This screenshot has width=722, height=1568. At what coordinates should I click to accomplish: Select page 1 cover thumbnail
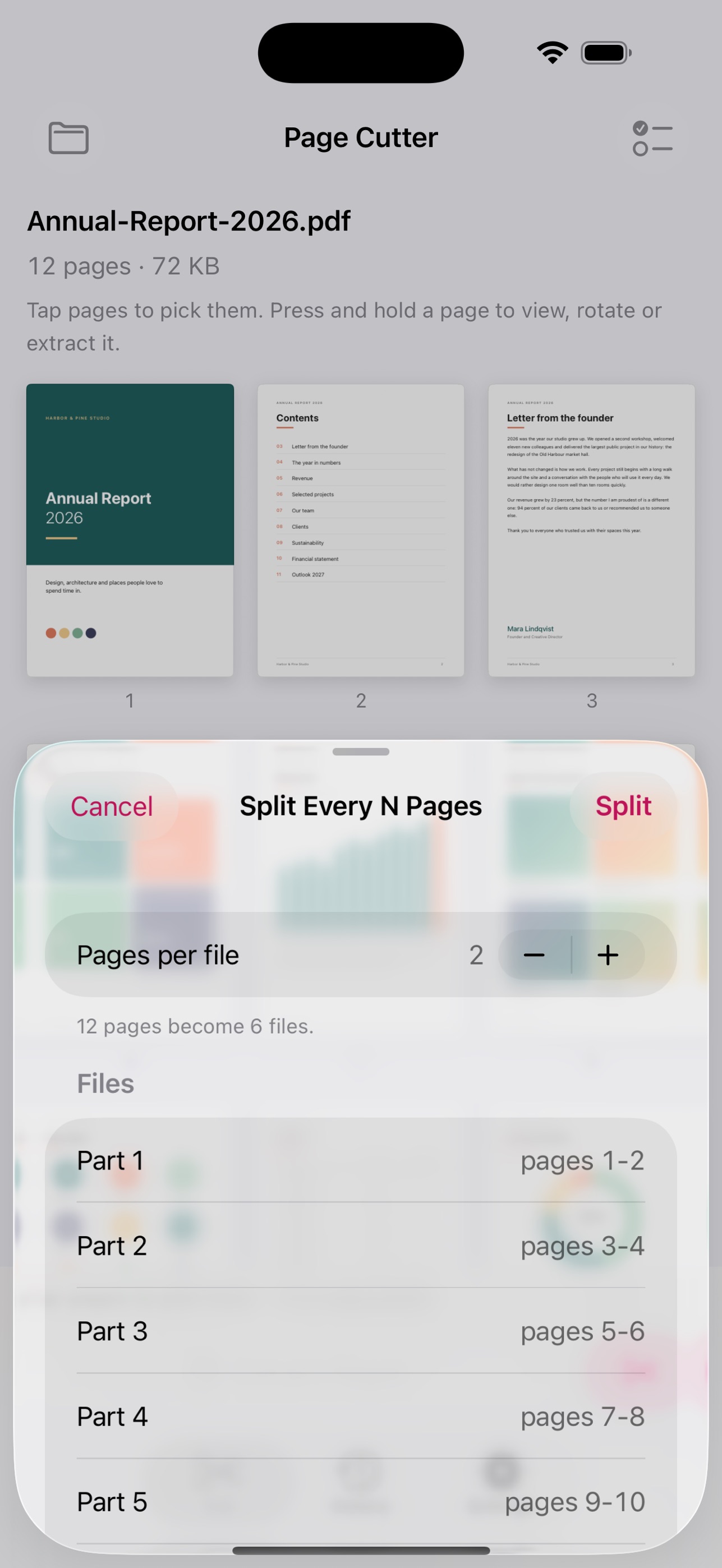click(x=130, y=530)
